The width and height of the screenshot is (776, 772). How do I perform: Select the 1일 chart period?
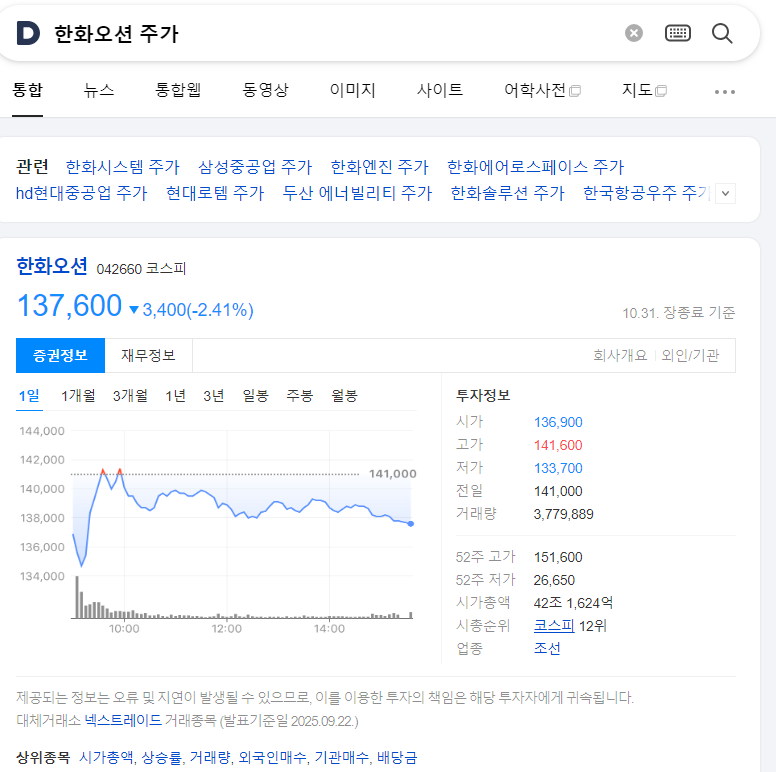tap(29, 396)
